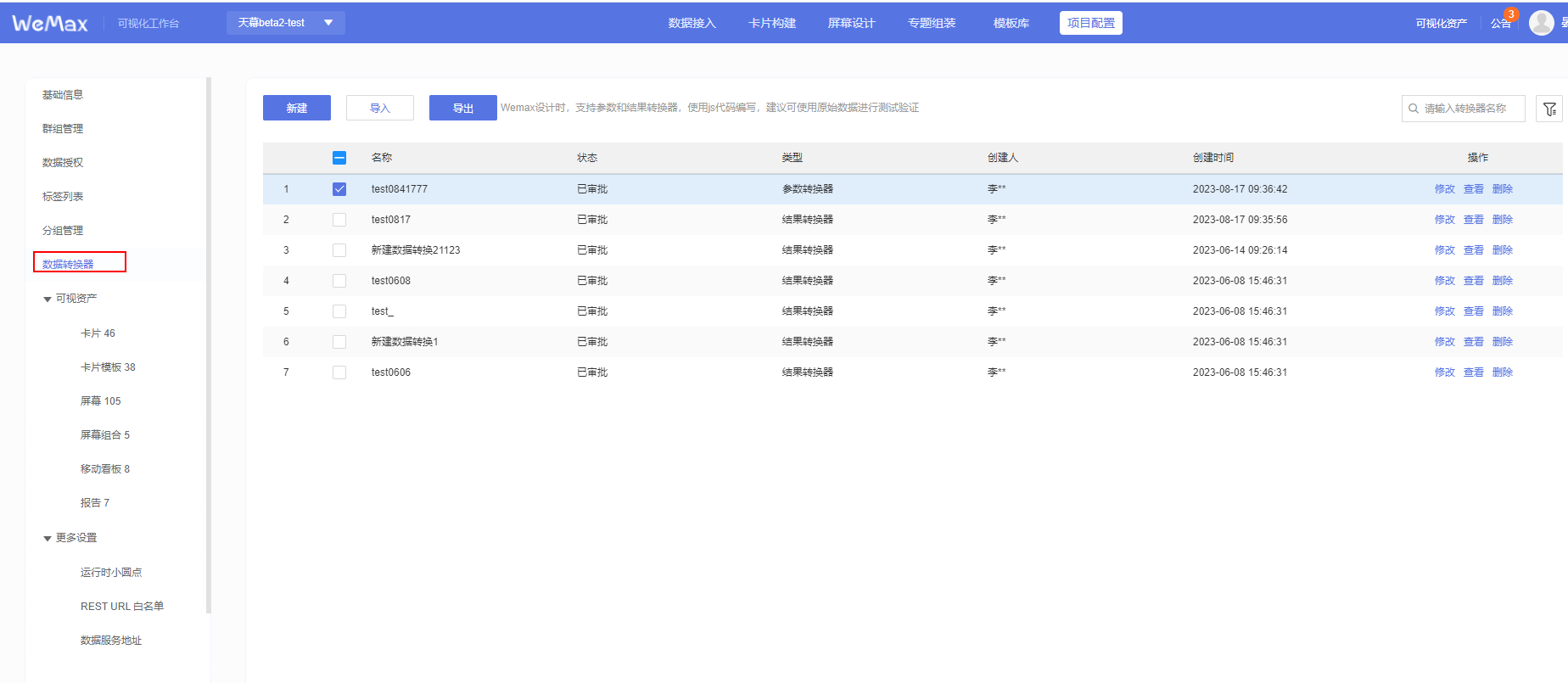Click the 状态 column header
This screenshot has width=1568, height=683.
[x=587, y=158]
